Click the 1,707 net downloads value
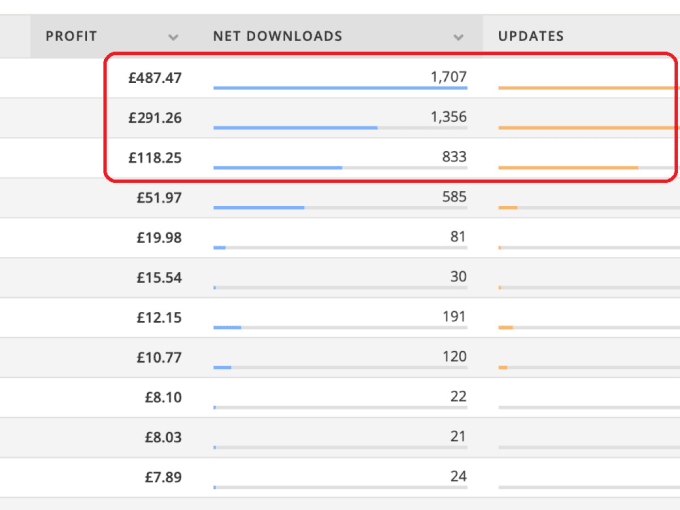The image size is (680, 510). 448,77
